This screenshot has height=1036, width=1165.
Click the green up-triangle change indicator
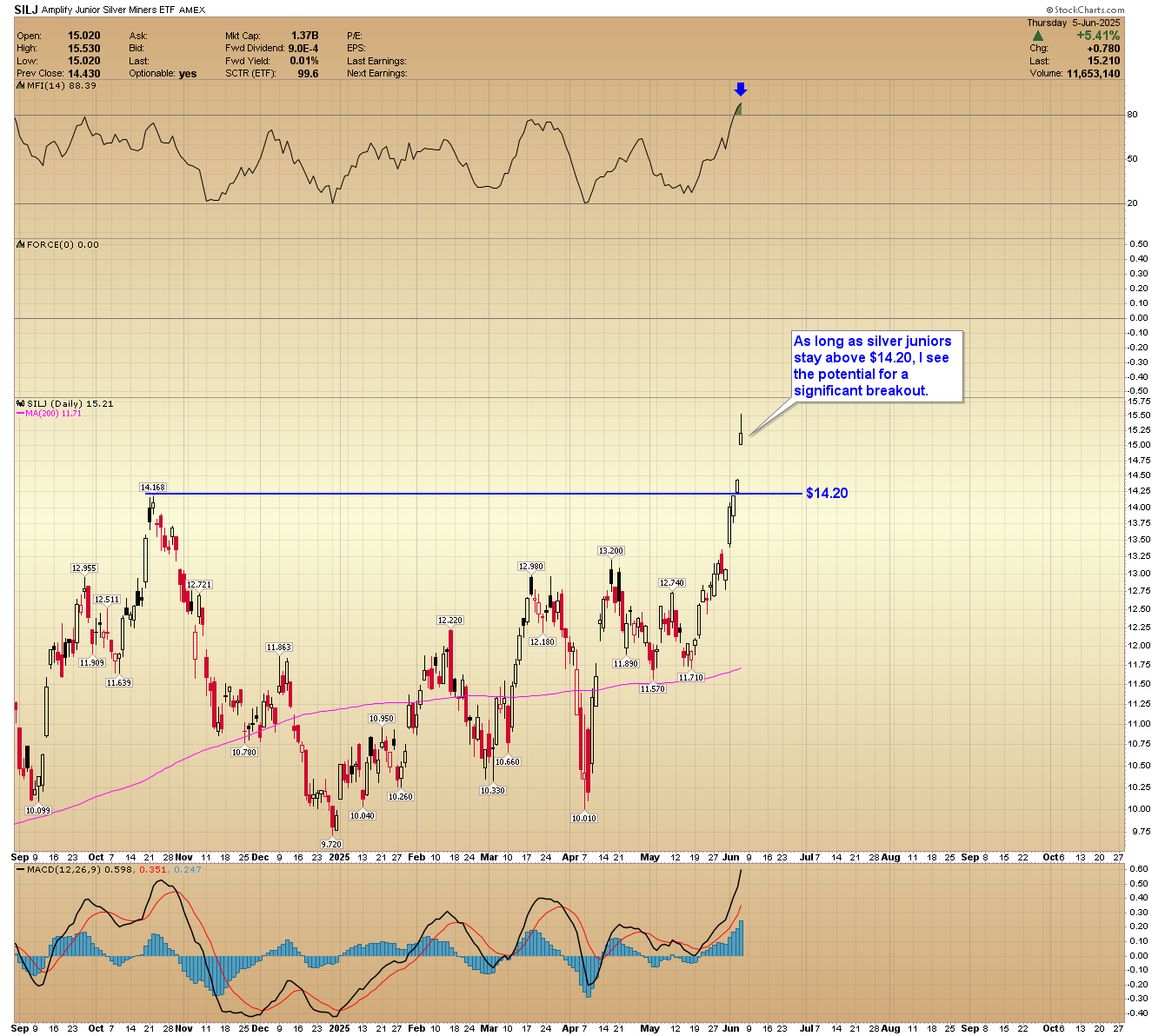pyautogui.click(x=1037, y=37)
